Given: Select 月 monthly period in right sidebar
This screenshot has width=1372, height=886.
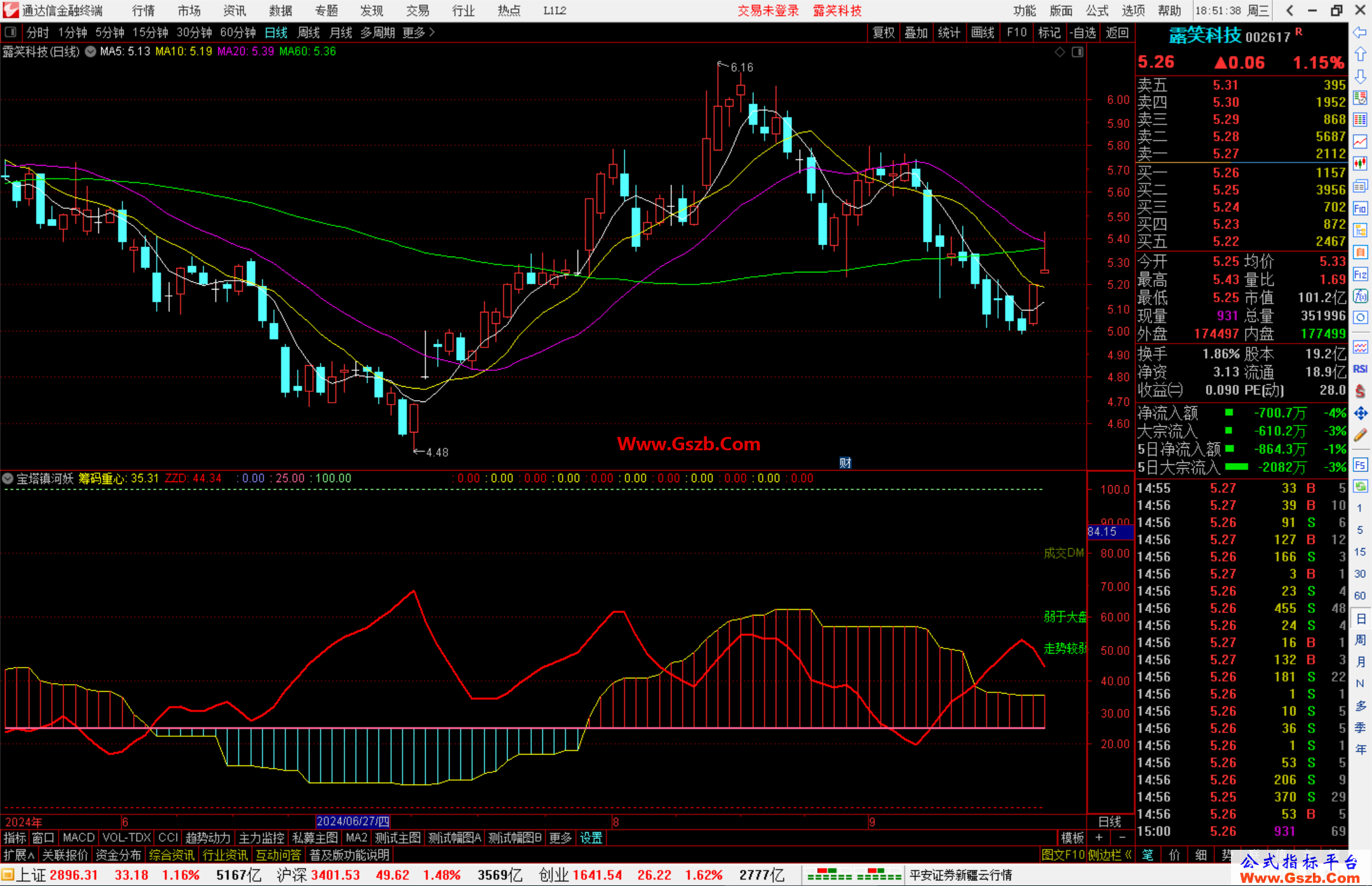Looking at the screenshot, I should pos(1360,662).
